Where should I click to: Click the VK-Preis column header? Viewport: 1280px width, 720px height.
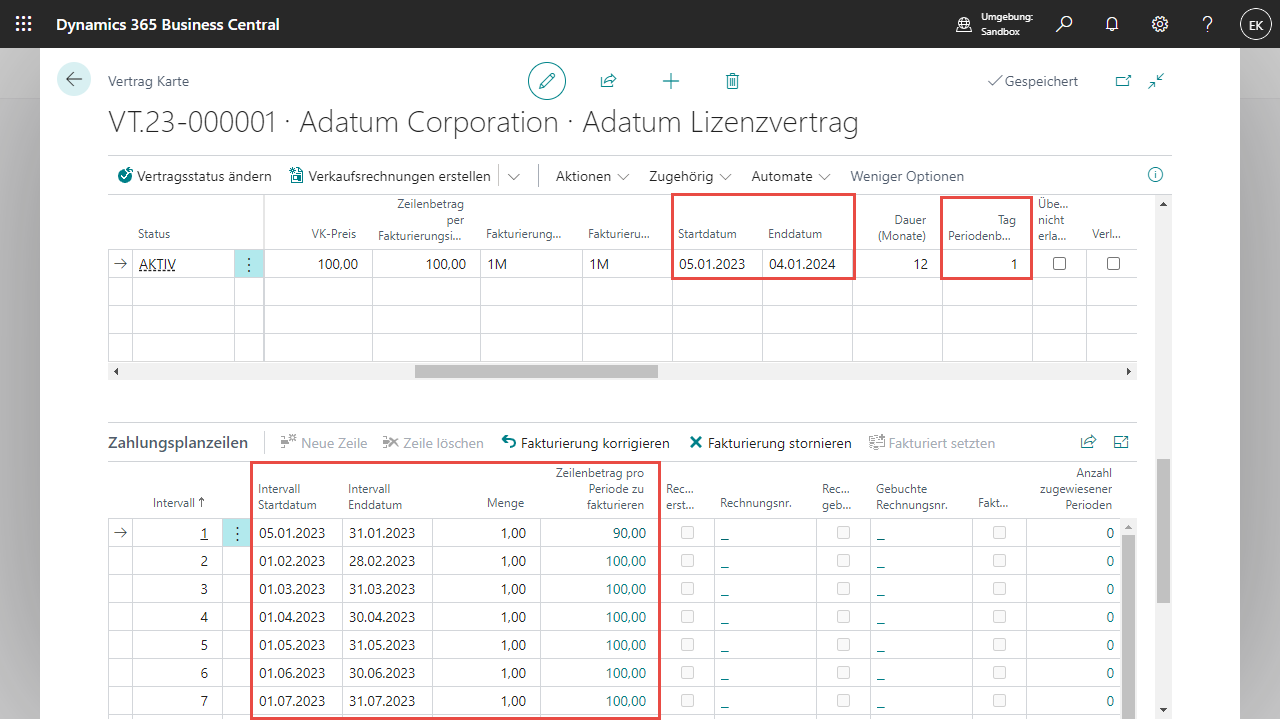pyautogui.click(x=336, y=234)
